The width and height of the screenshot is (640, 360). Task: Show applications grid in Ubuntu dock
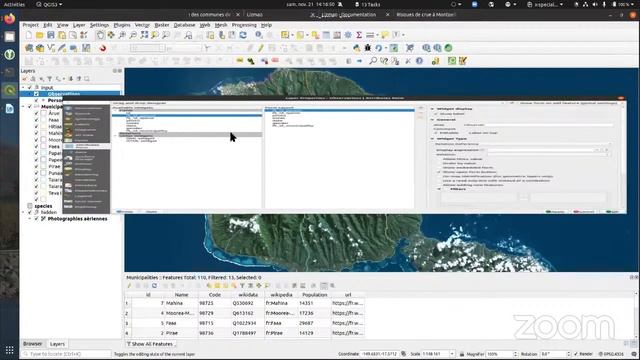[x=9, y=350]
